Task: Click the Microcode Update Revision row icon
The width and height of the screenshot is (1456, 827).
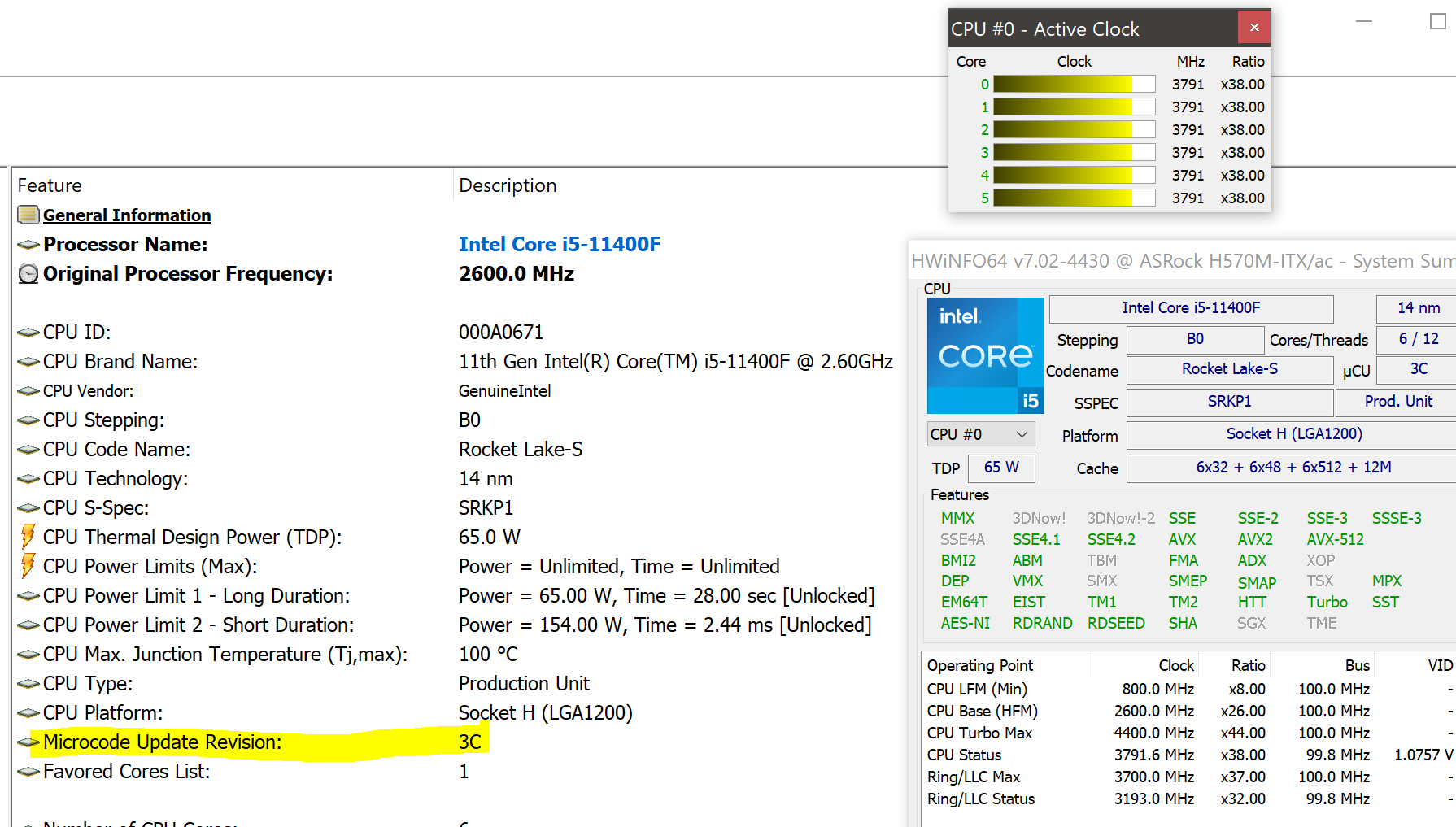Action: point(28,742)
